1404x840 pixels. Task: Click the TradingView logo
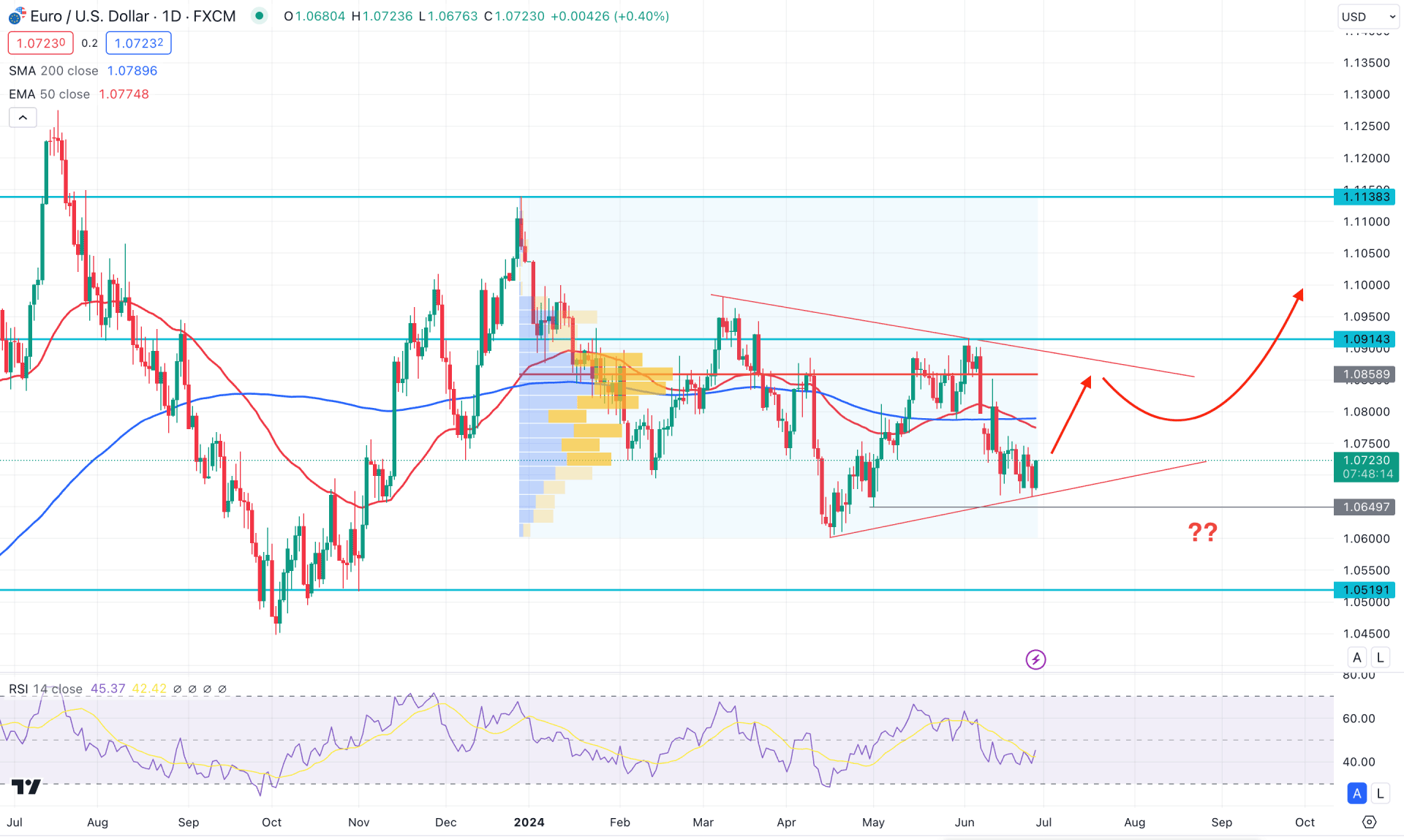pos(26,787)
